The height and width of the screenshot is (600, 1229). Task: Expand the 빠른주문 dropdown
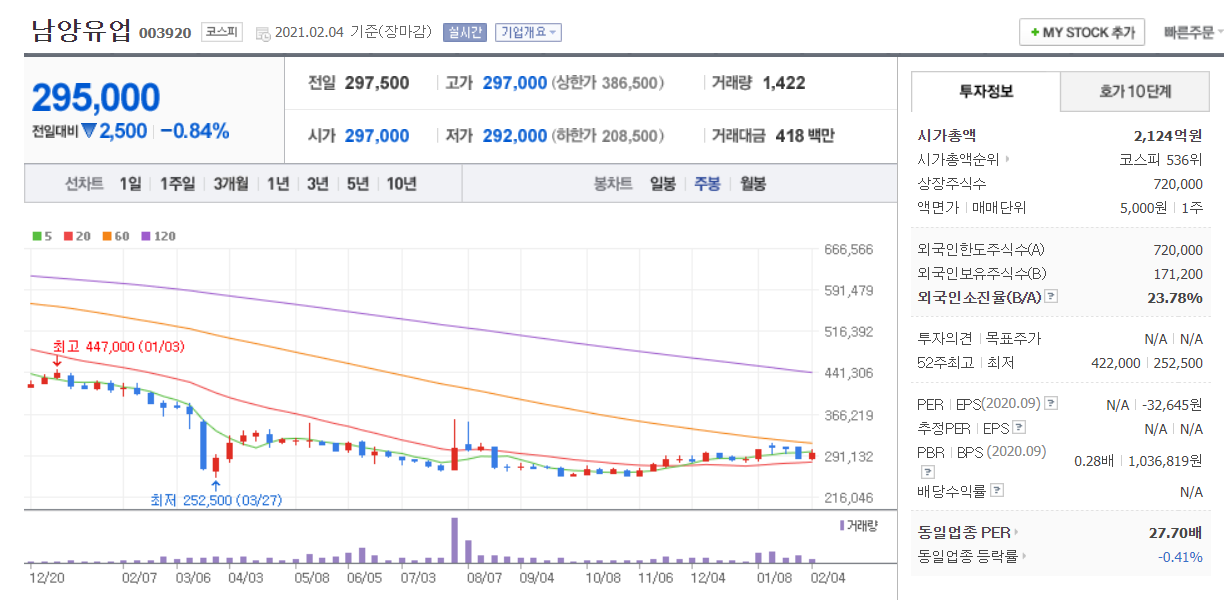pyautogui.click(x=1194, y=32)
